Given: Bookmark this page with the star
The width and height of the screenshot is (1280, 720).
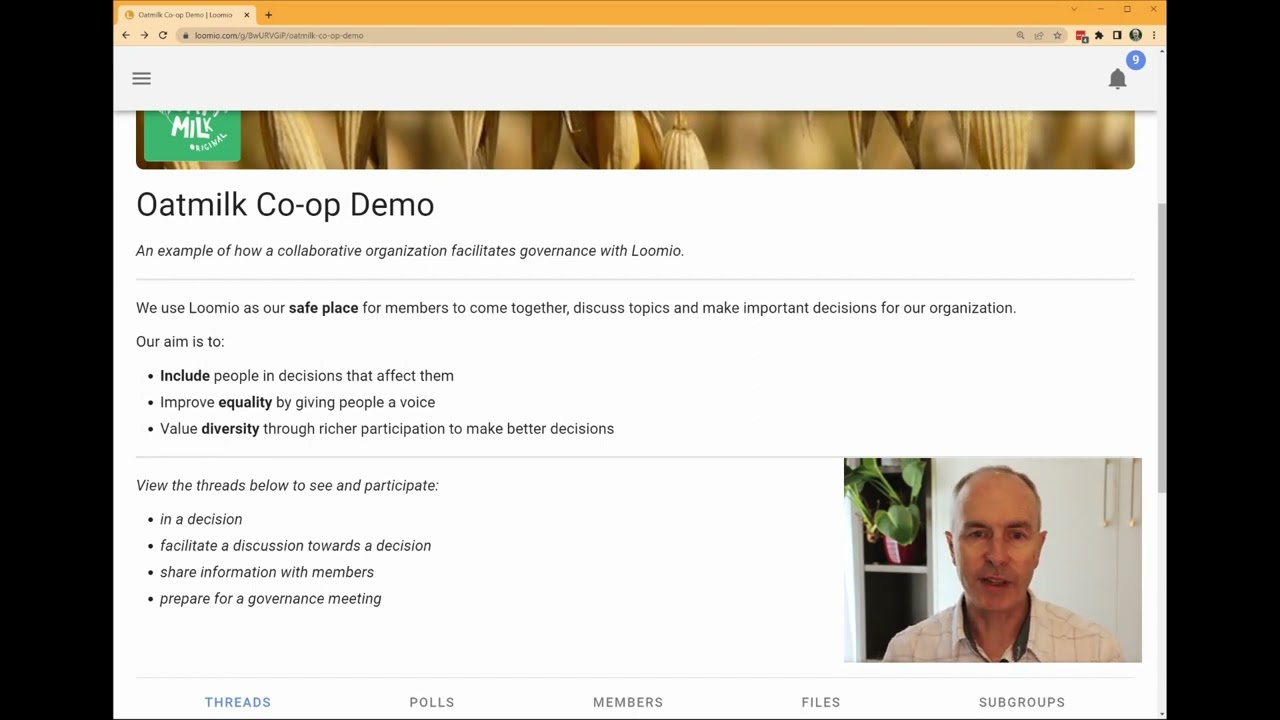Looking at the screenshot, I should (1057, 35).
